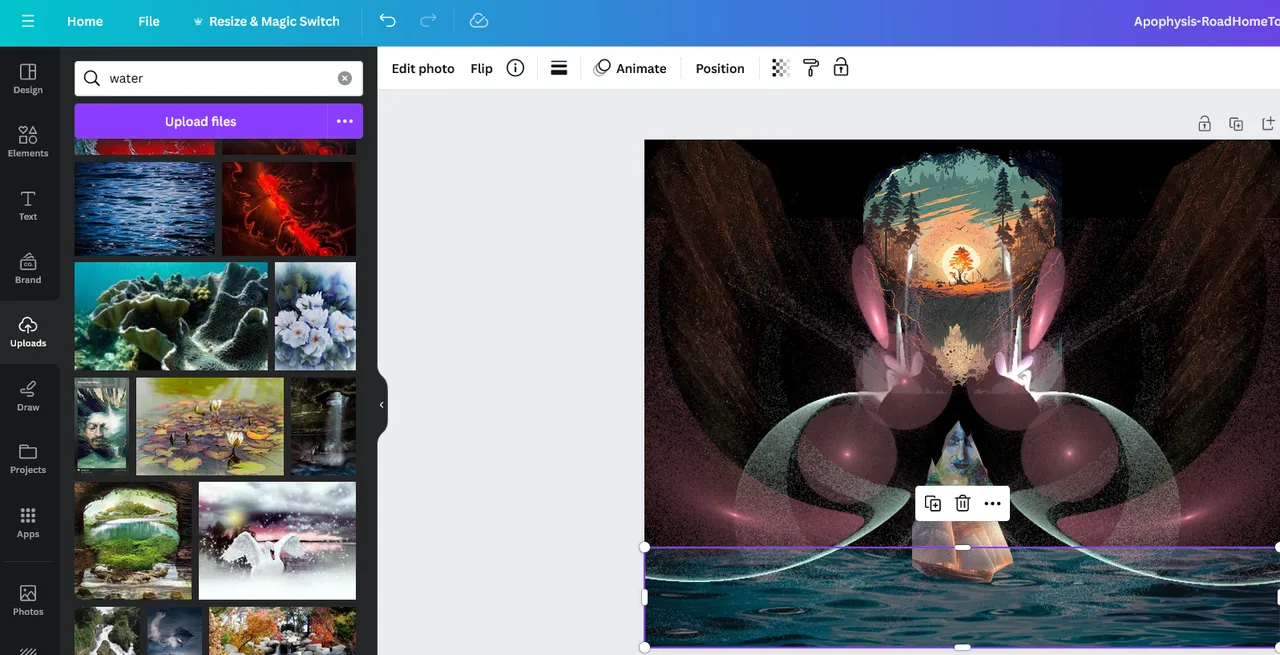This screenshot has height=655, width=1280.
Task: Open transparency checkerboard tool
Action: (x=781, y=68)
